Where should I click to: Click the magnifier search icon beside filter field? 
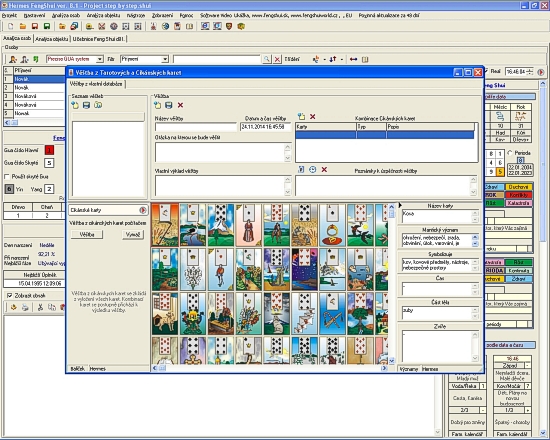267,59
